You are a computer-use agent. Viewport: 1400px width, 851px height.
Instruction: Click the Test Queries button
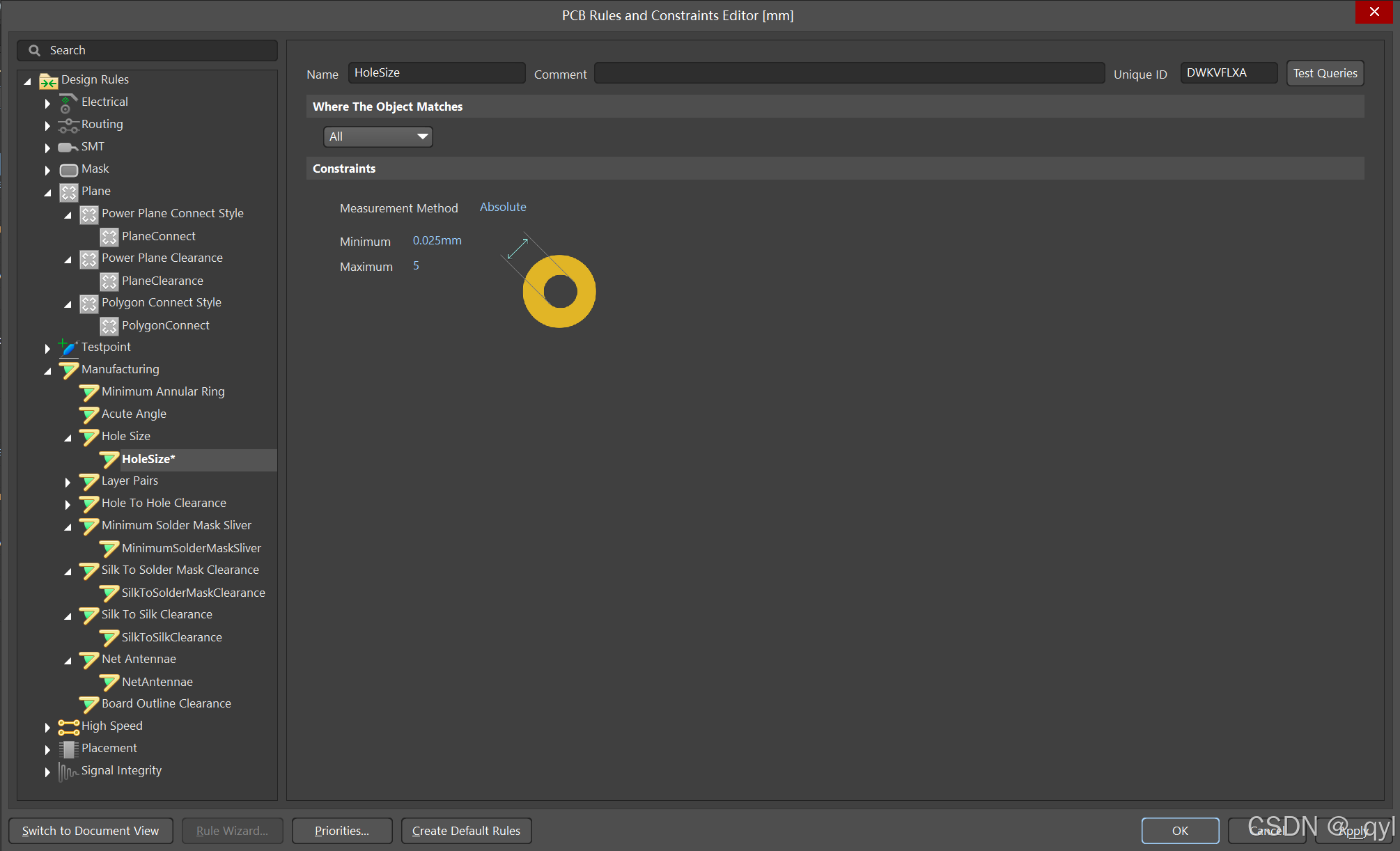tap(1324, 73)
